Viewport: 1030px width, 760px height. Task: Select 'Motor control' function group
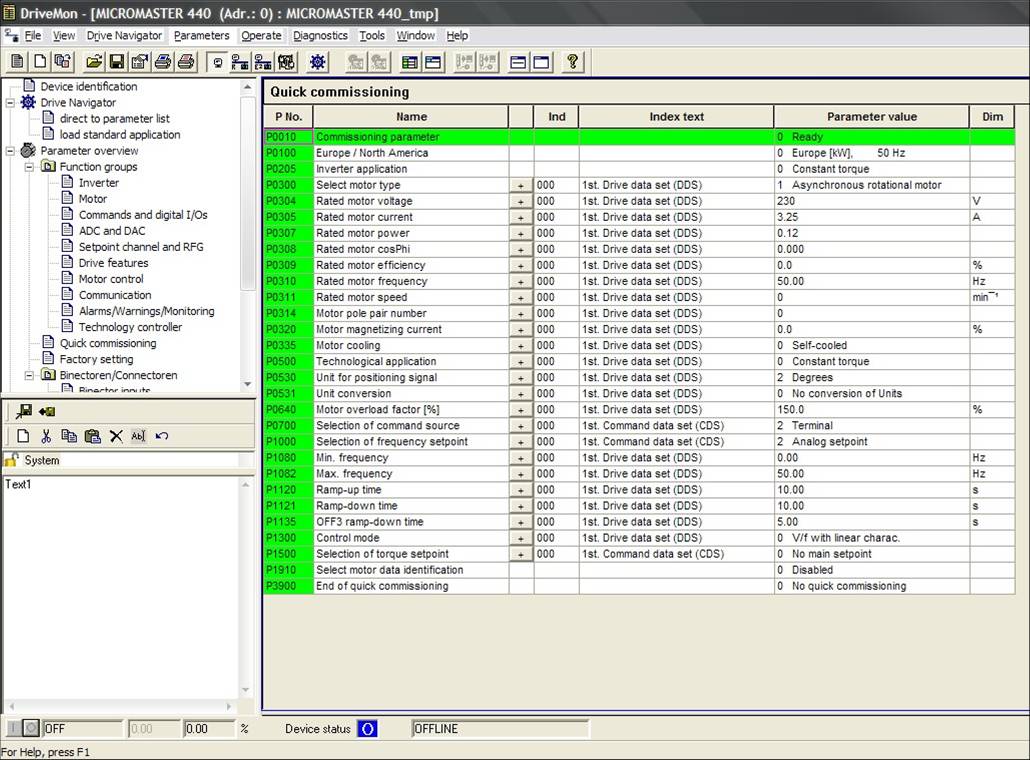click(111, 279)
